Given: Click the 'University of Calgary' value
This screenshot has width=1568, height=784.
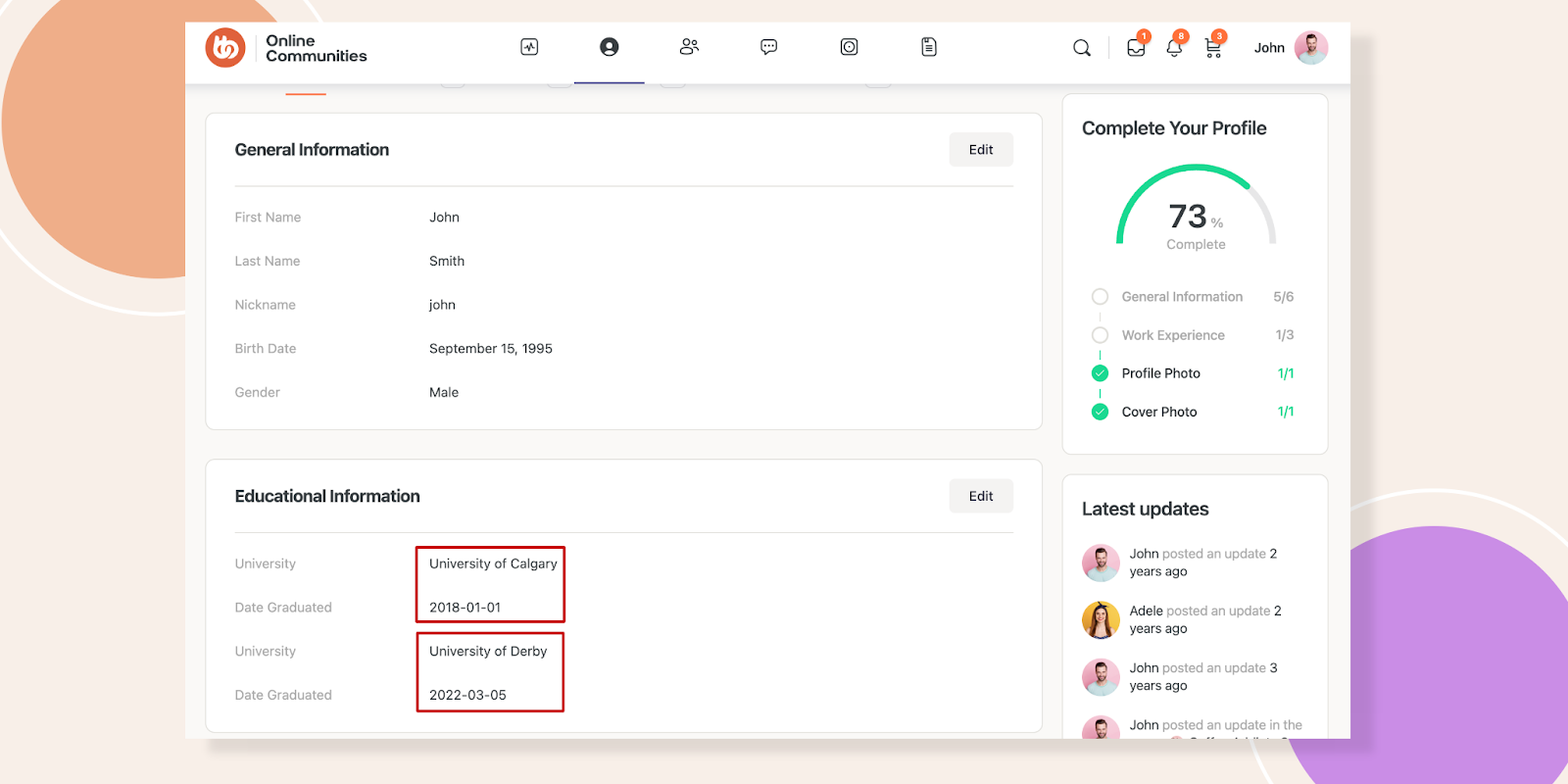Looking at the screenshot, I should click(x=493, y=563).
